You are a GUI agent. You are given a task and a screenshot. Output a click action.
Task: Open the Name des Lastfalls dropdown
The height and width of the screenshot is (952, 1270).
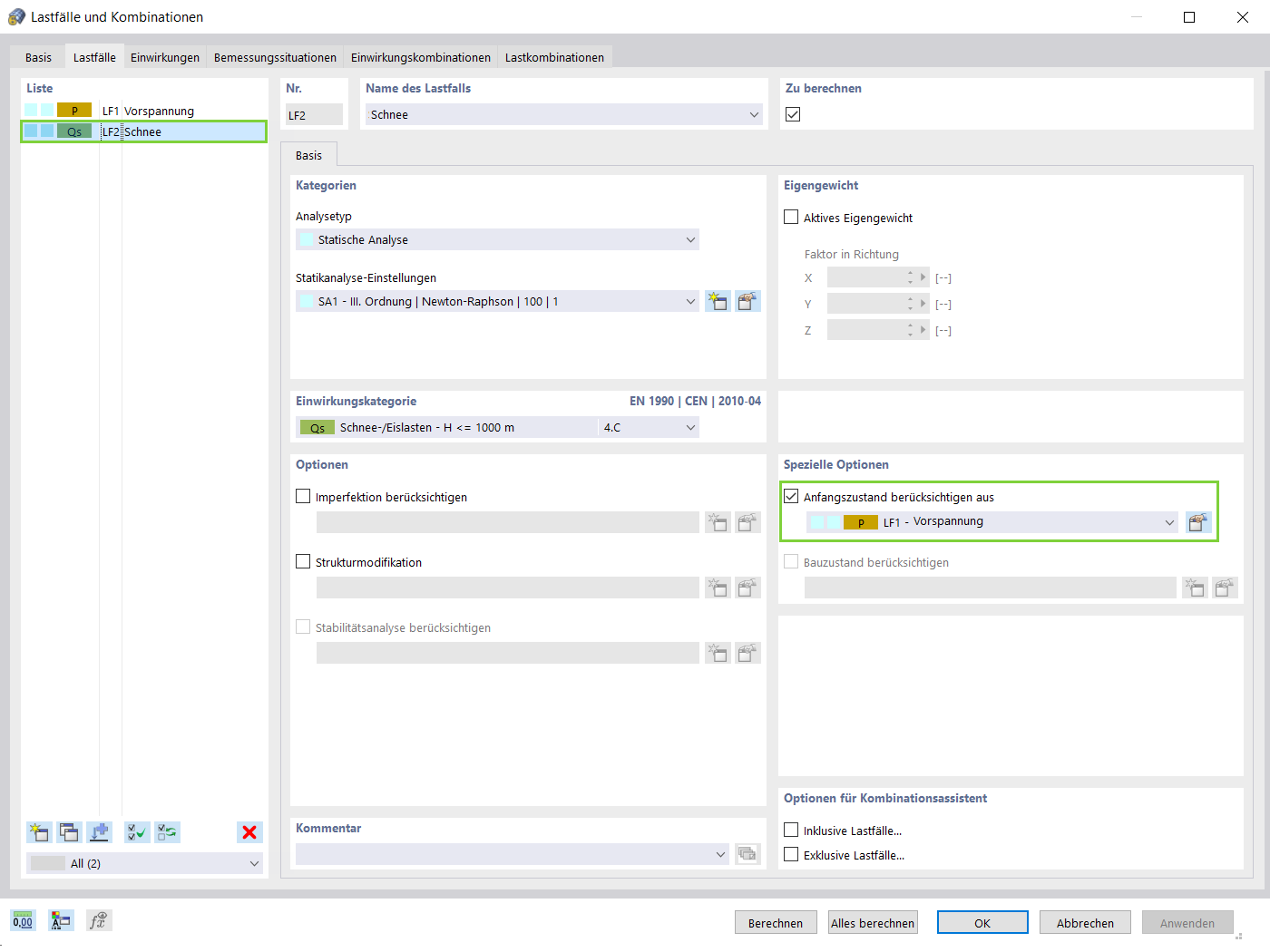[x=754, y=115]
